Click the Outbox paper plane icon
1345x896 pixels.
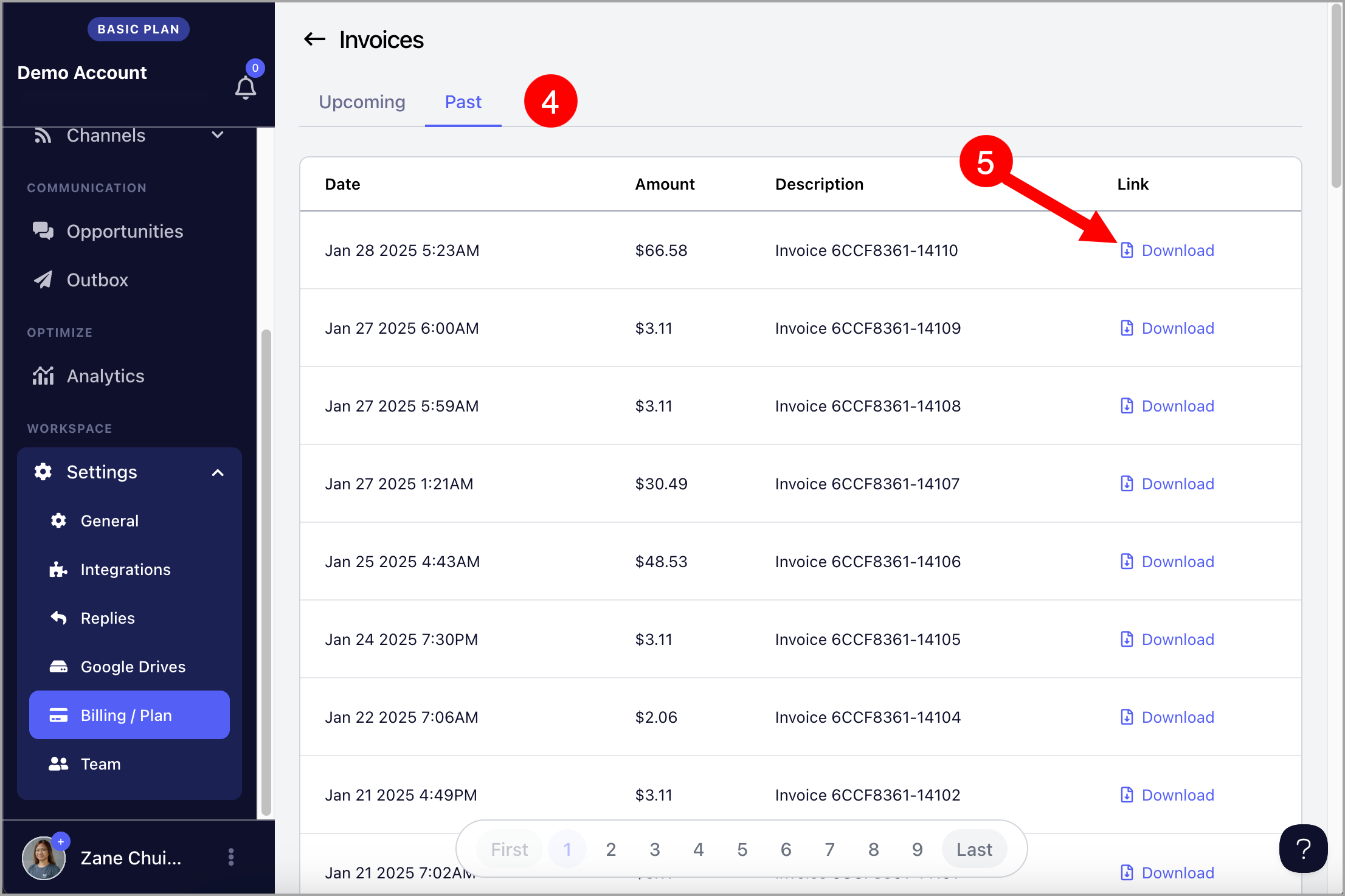coord(43,280)
